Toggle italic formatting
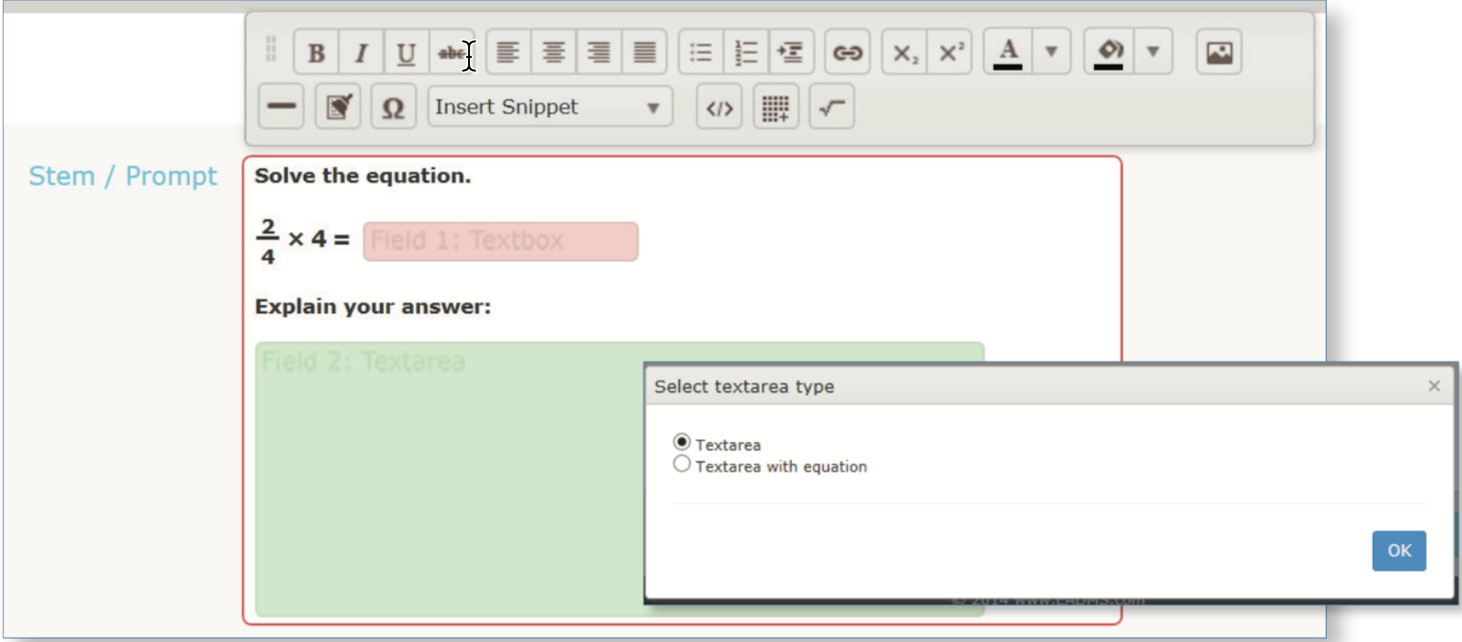This screenshot has width=1462, height=642. click(361, 53)
